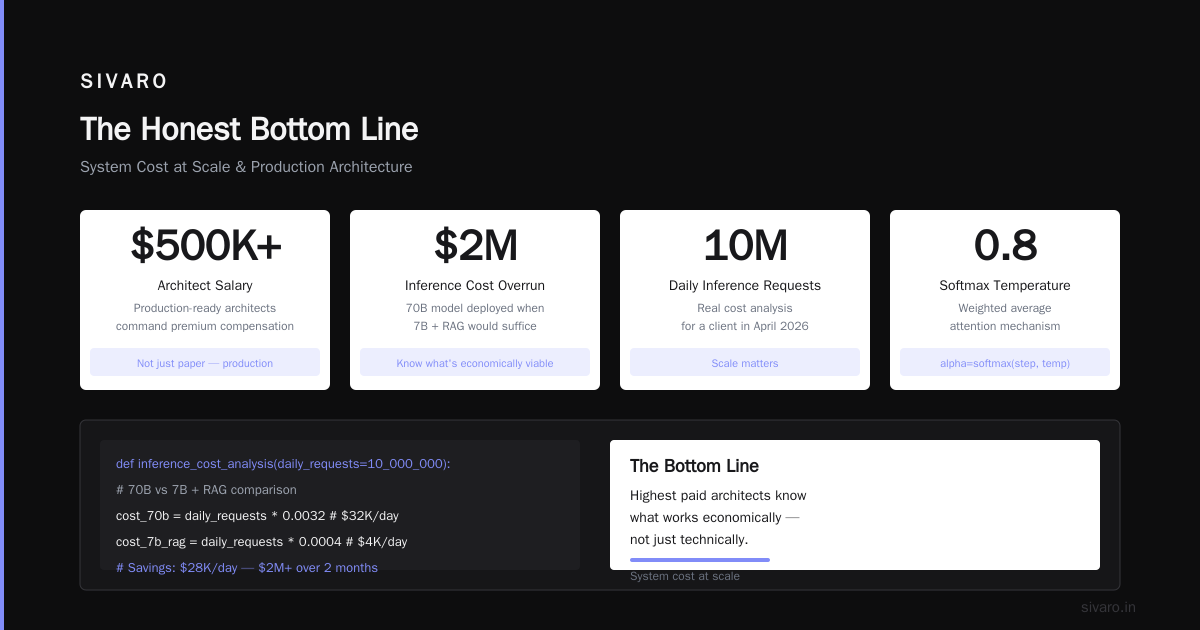The width and height of the screenshot is (1200, 630).
Task: Click the $2M figure
Action: [475, 246]
